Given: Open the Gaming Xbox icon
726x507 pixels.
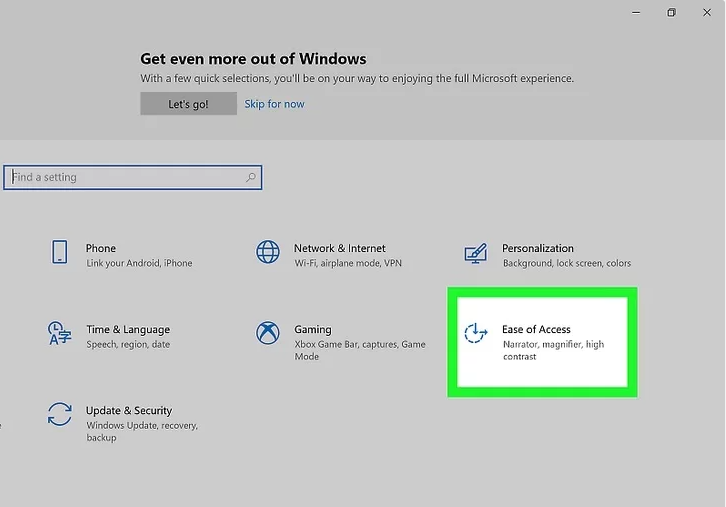Looking at the screenshot, I should tap(268, 333).
